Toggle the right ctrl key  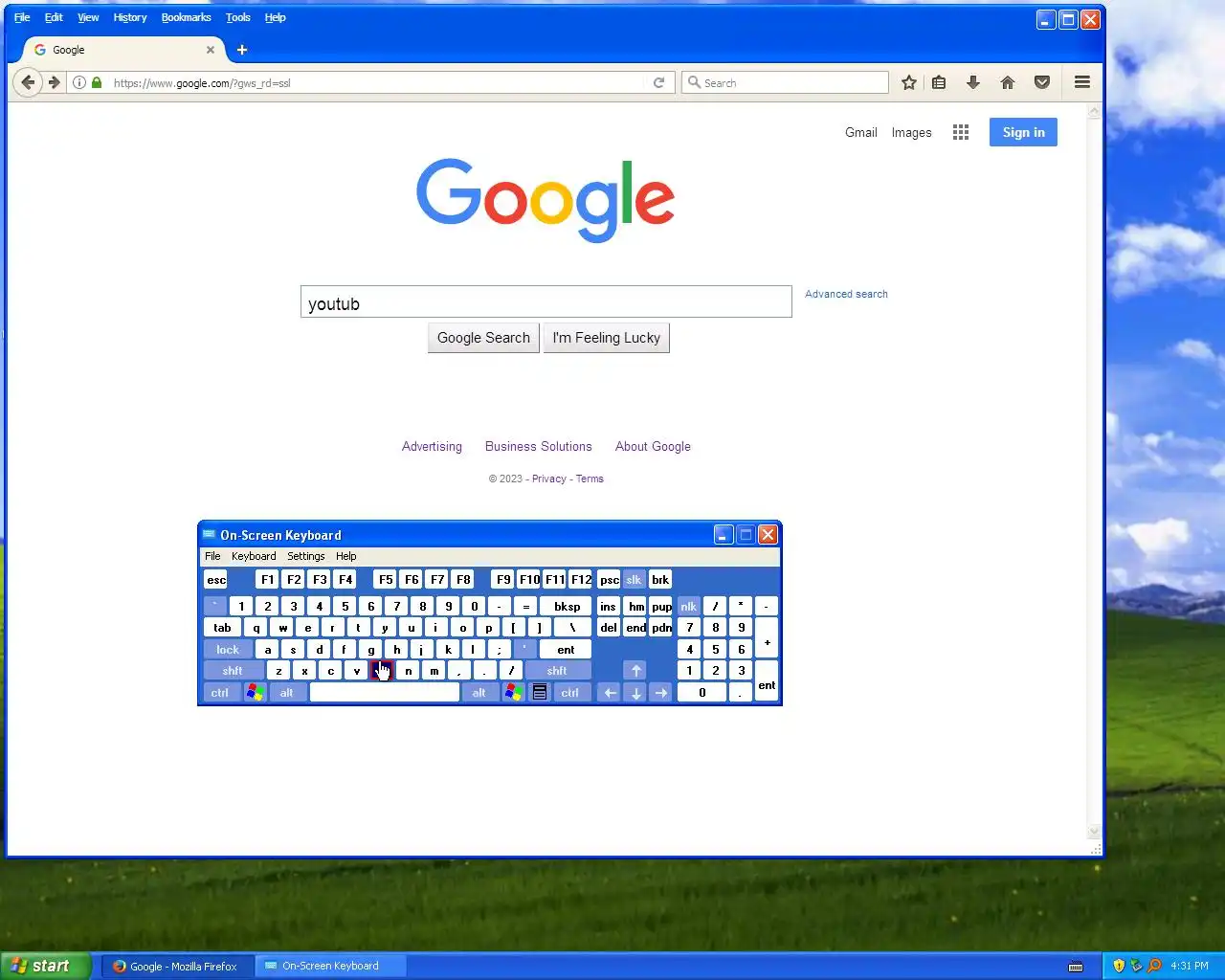pyautogui.click(x=570, y=692)
